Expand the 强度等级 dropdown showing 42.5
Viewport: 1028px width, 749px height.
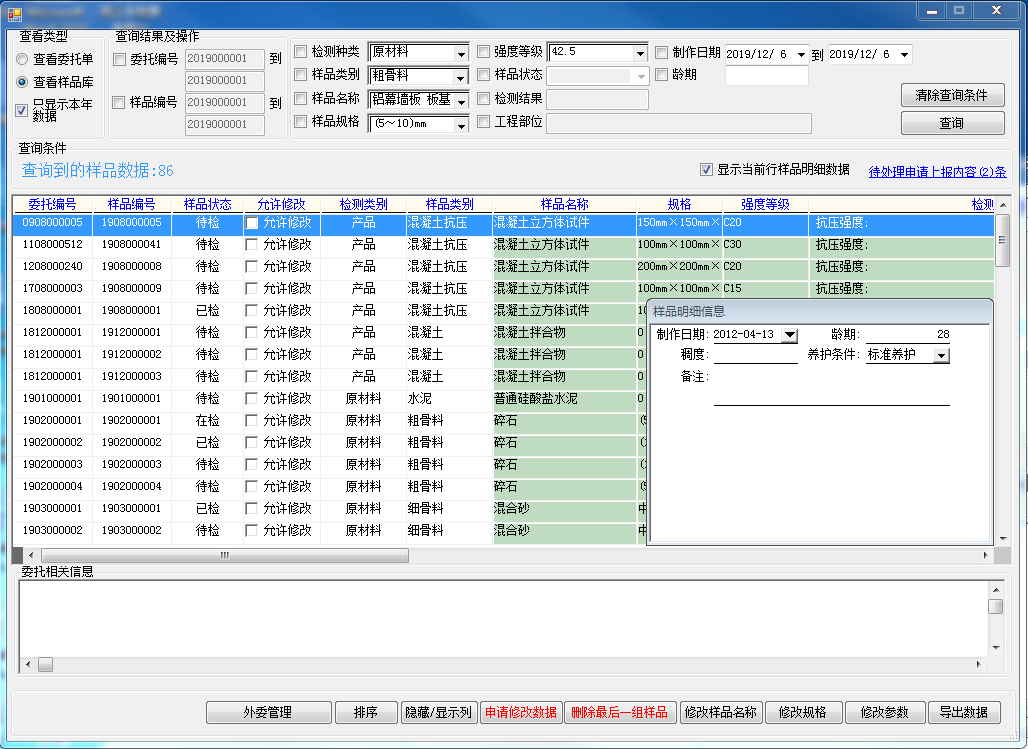click(x=640, y=53)
